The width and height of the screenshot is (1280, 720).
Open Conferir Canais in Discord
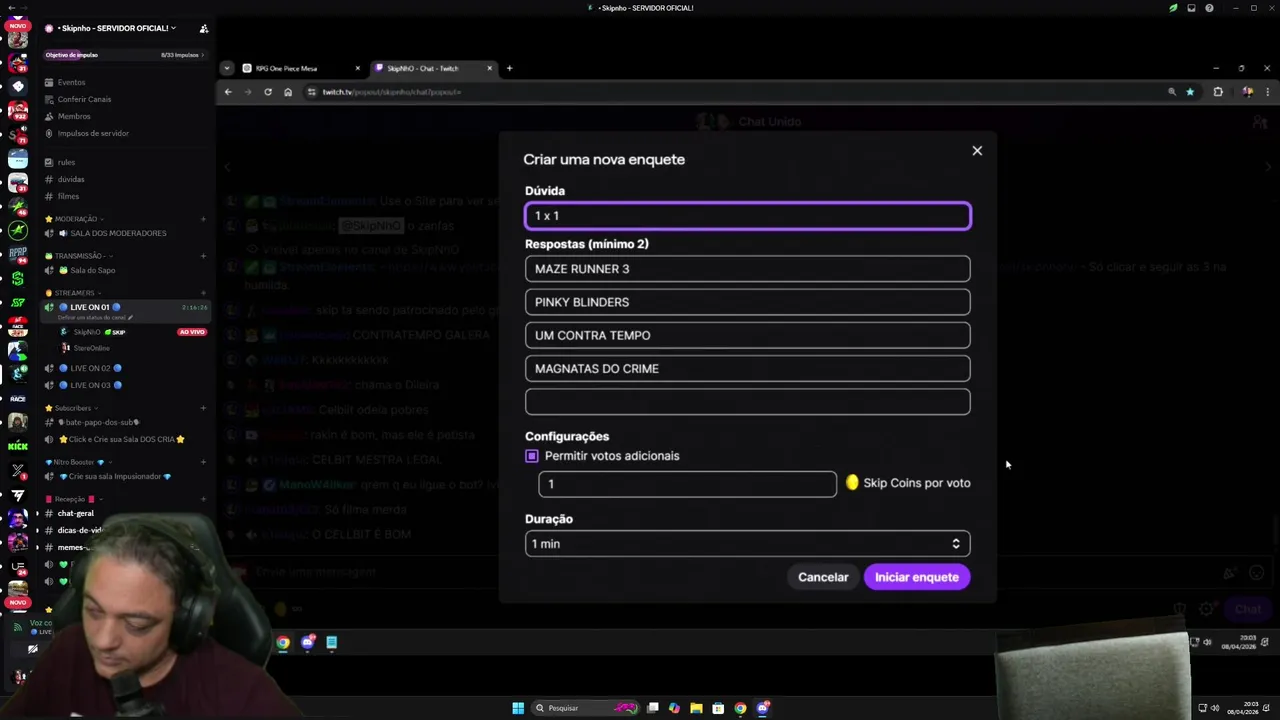(84, 99)
